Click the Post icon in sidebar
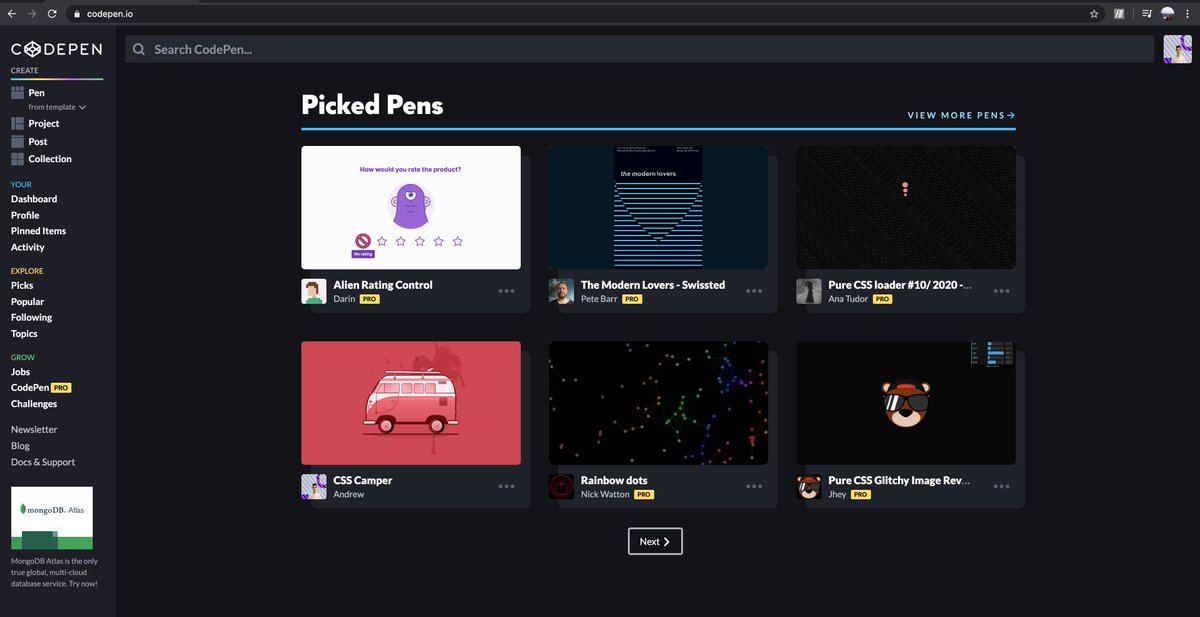1200x617 pixels. [17, 141]
